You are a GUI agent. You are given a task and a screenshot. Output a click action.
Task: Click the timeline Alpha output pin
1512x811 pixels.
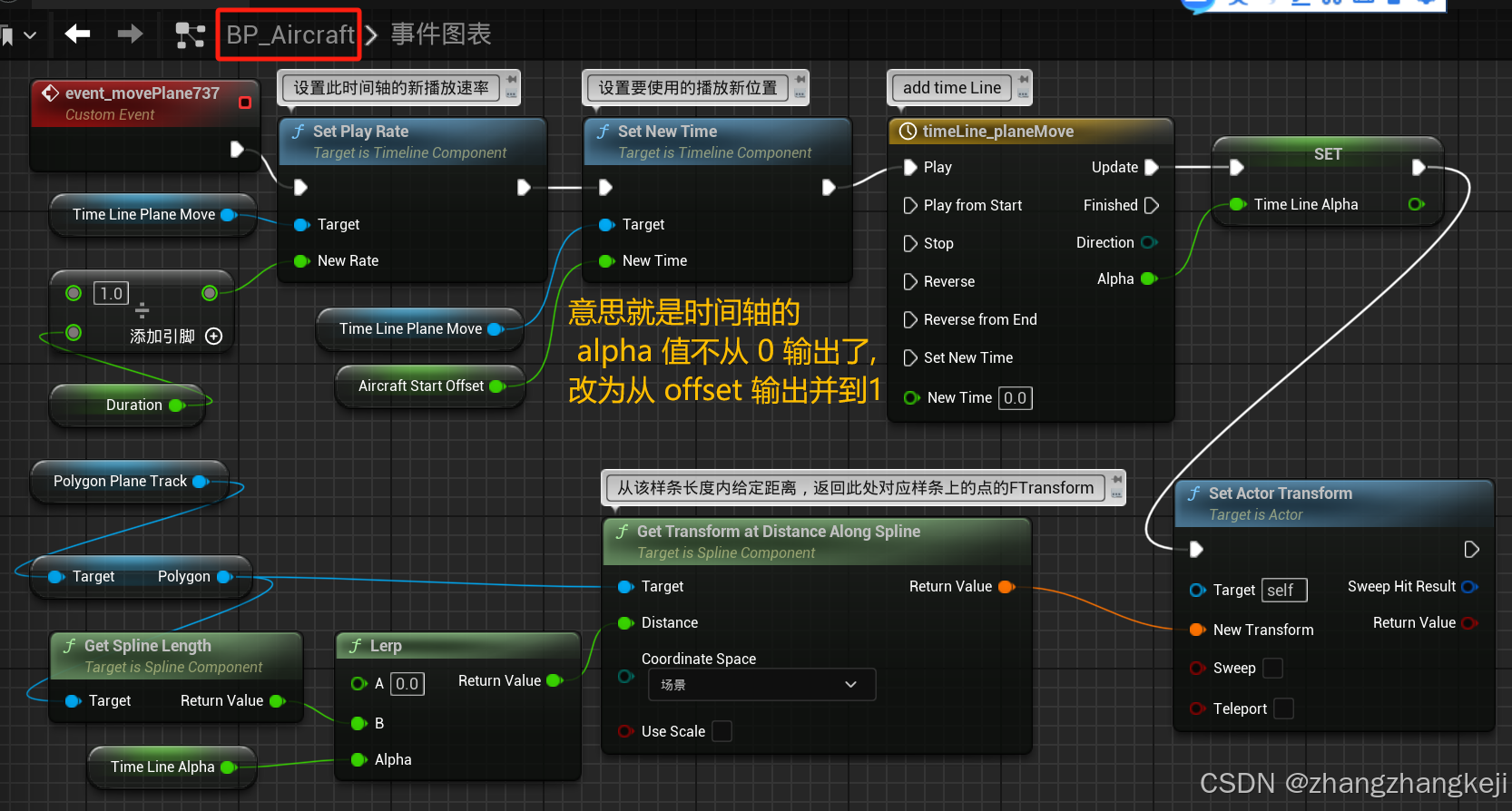[x=1149, y=278]
